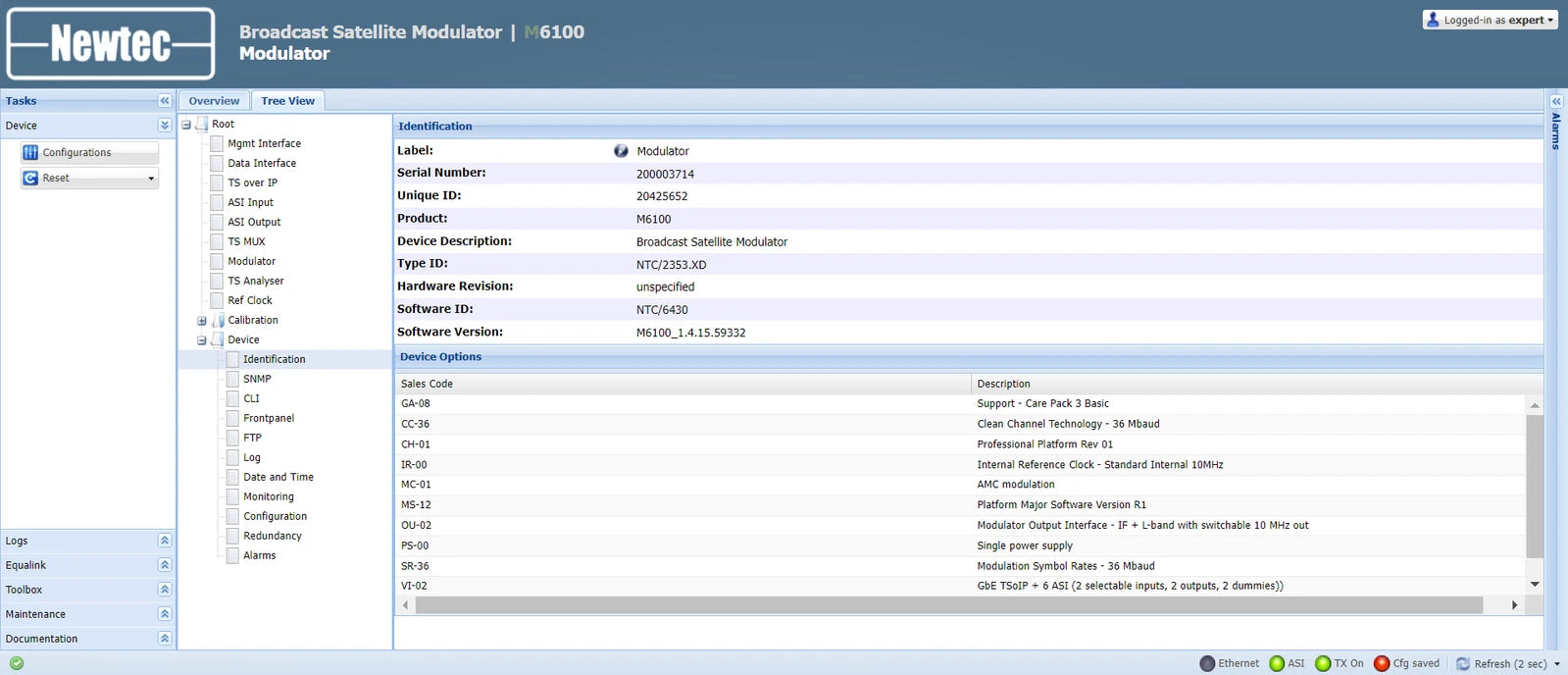The image size is (1568, 675).
Task: Expand the Logs section
Action: (165, 541)
